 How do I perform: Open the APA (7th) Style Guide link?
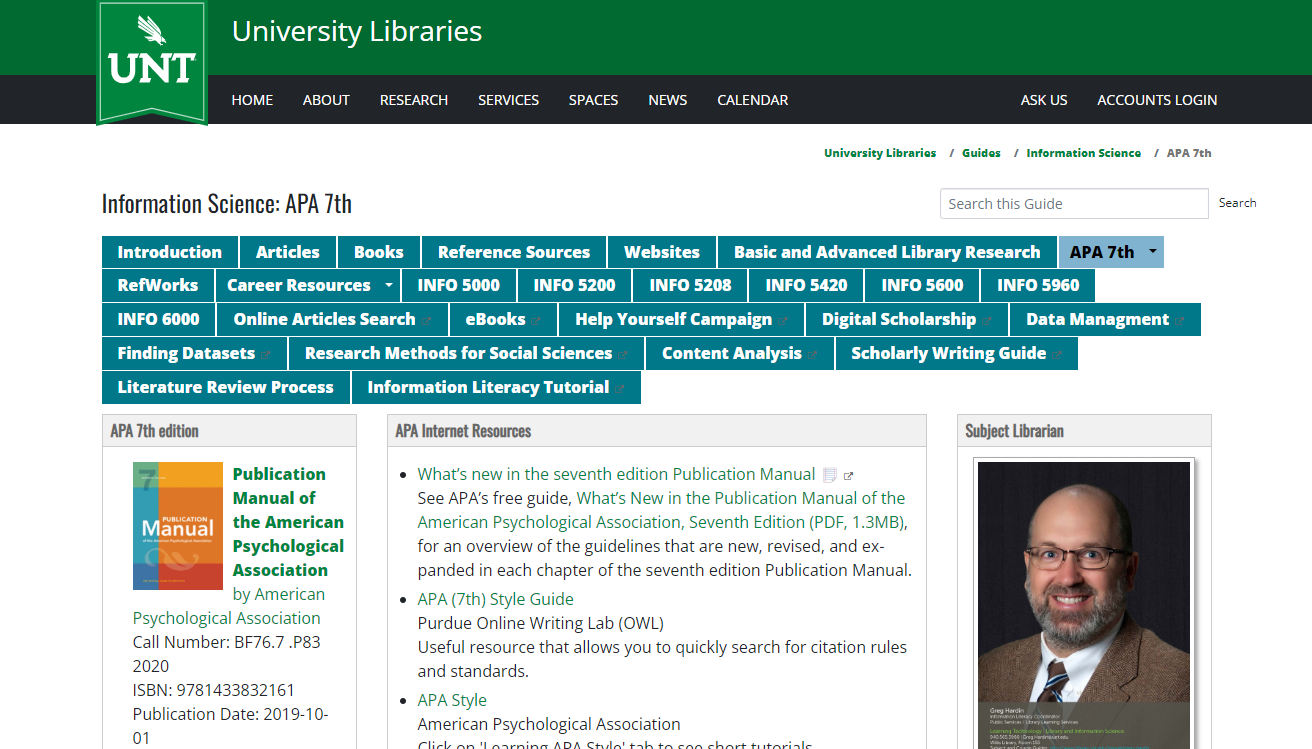coord(495,599)
